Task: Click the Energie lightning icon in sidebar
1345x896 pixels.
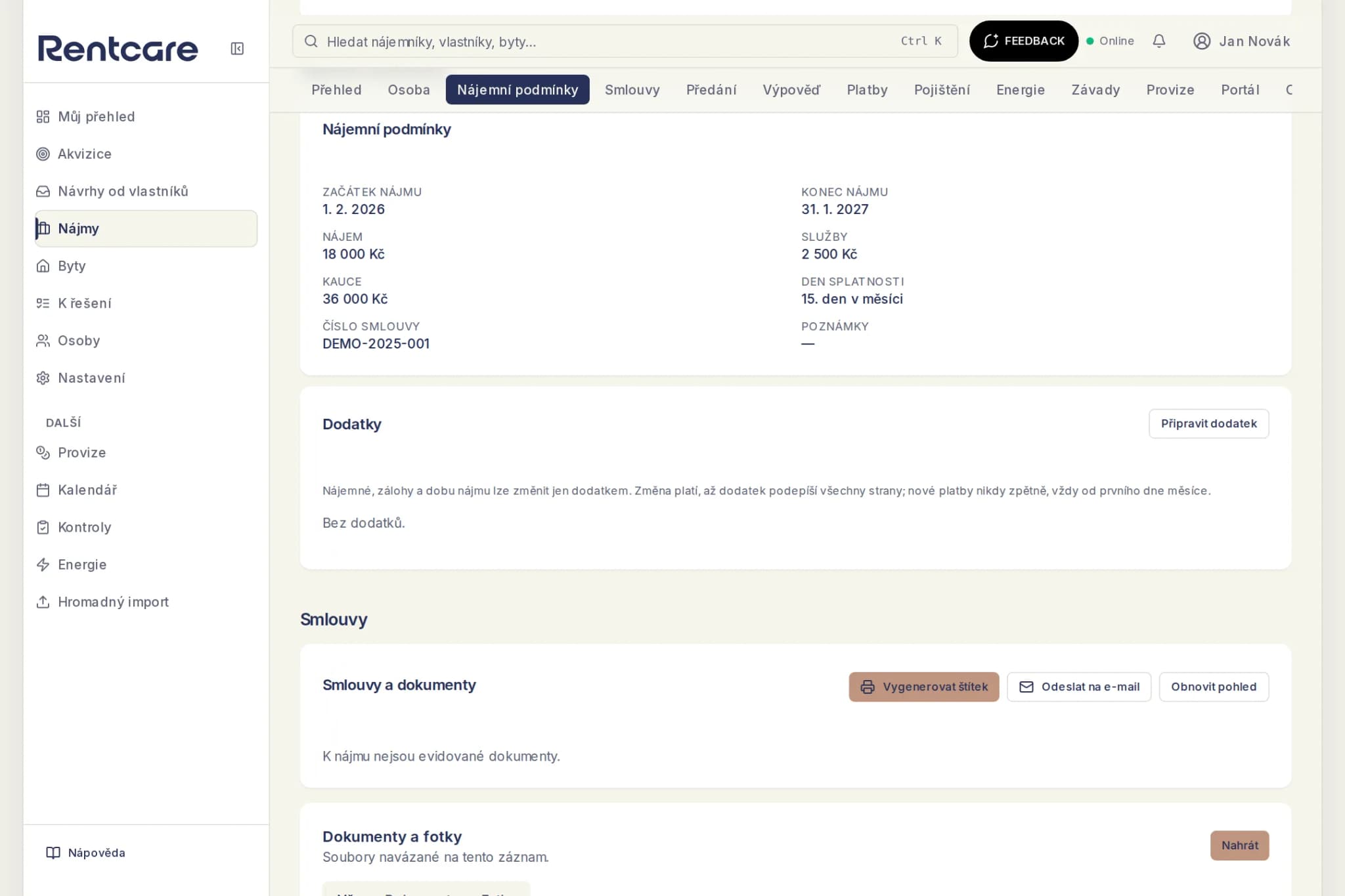Action: point(43,565)
